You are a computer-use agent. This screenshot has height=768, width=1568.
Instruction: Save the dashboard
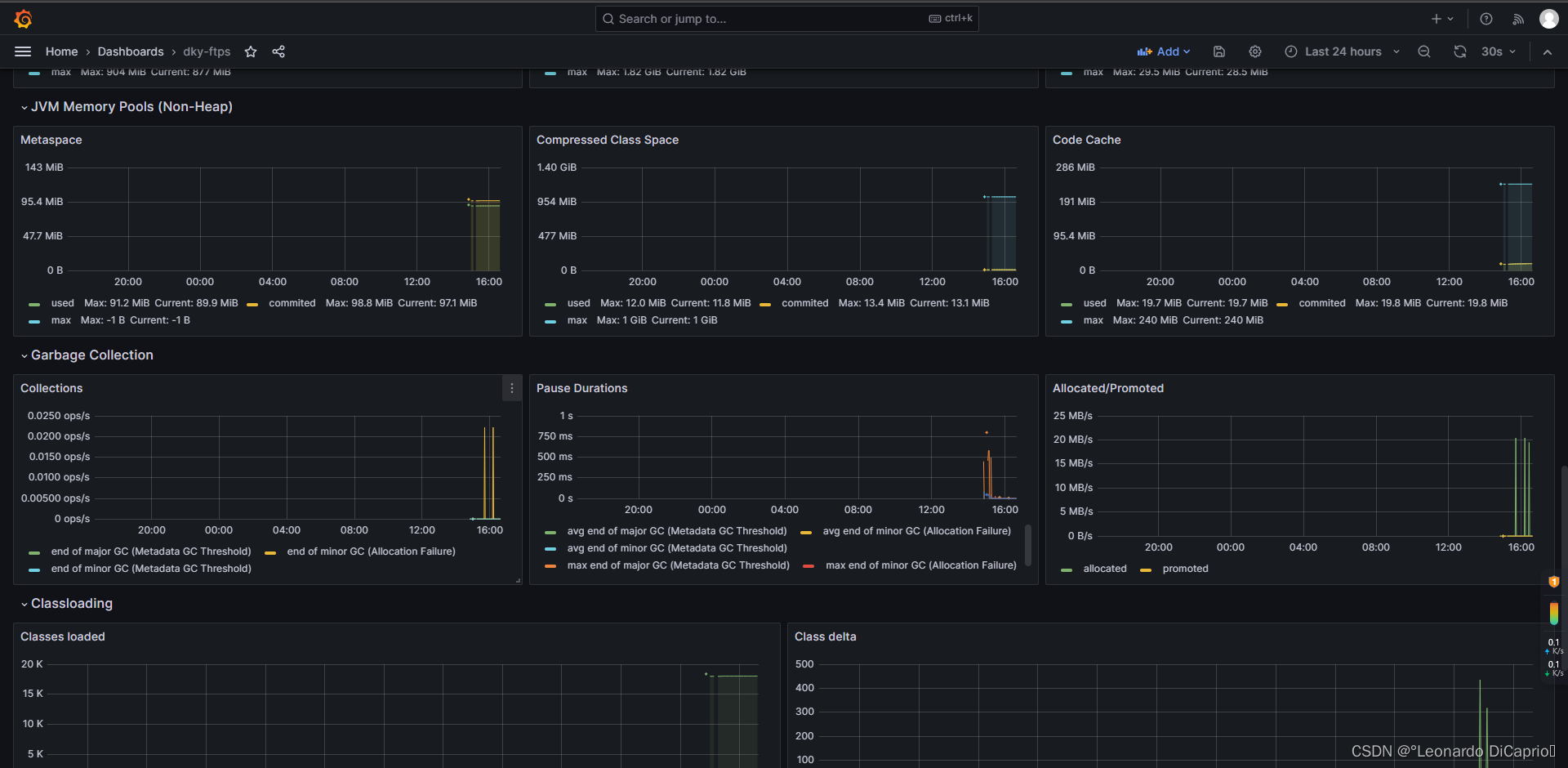pyautogui.click(x=1218, y=51)
